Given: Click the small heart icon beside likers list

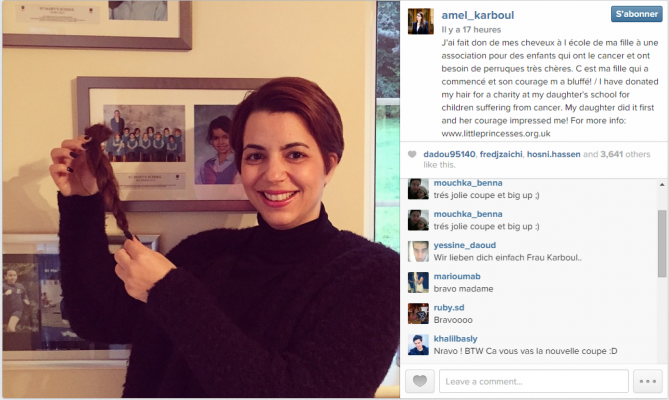Looking at the screenshot, I should pyautogui.click(x=412, y=154).
